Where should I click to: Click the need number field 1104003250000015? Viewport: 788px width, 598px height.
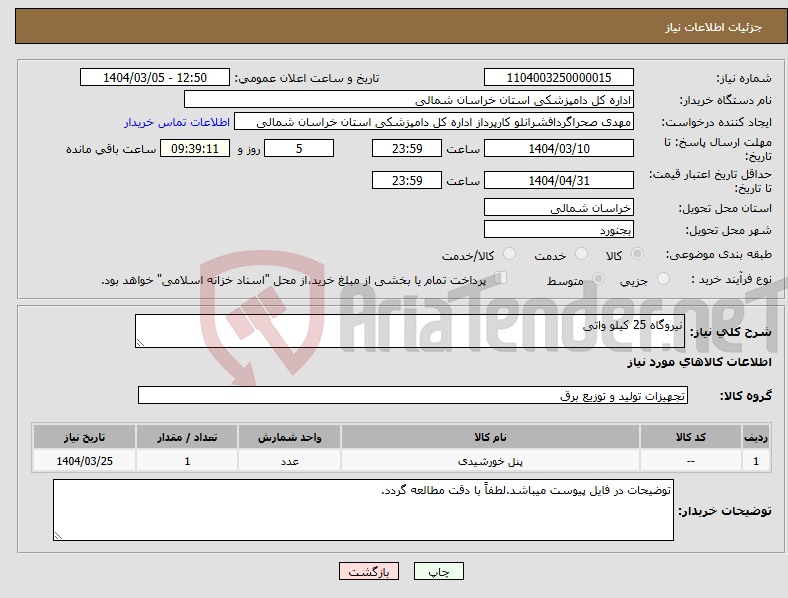tap(559, 77)
